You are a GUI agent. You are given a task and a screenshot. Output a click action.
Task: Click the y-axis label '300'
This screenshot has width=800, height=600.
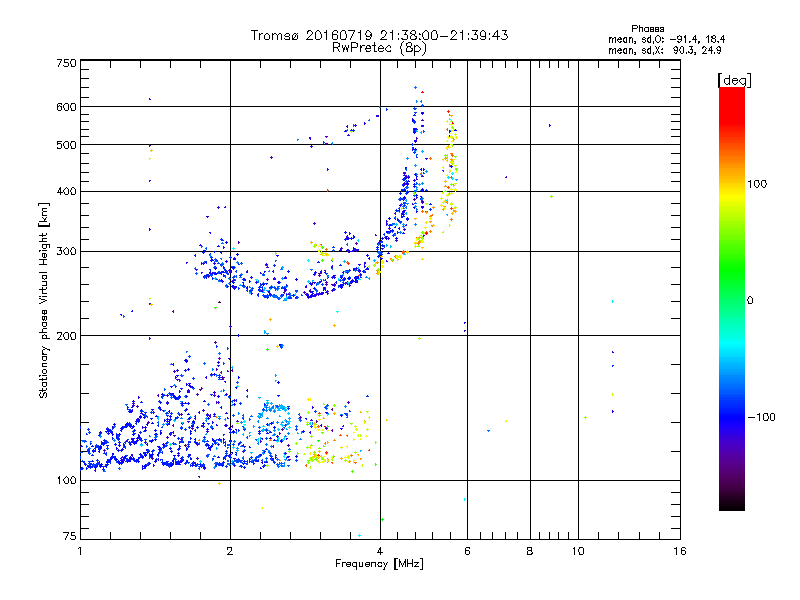point(66,252)
